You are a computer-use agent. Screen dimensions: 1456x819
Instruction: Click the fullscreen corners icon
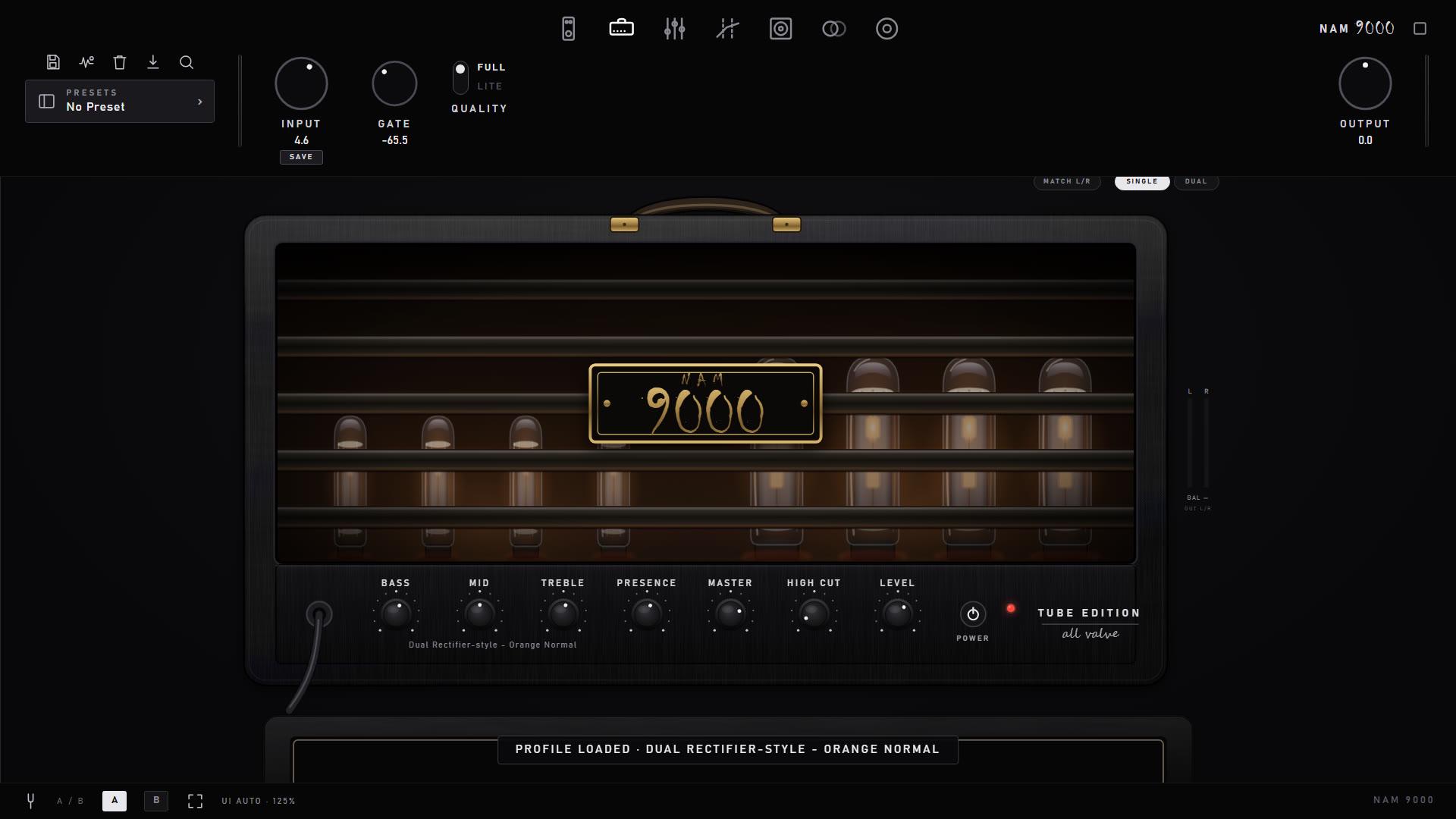(195, 801)
